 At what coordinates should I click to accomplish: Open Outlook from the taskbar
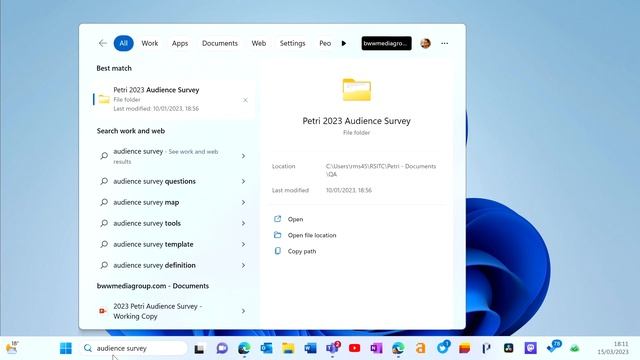tap(266, 348)
